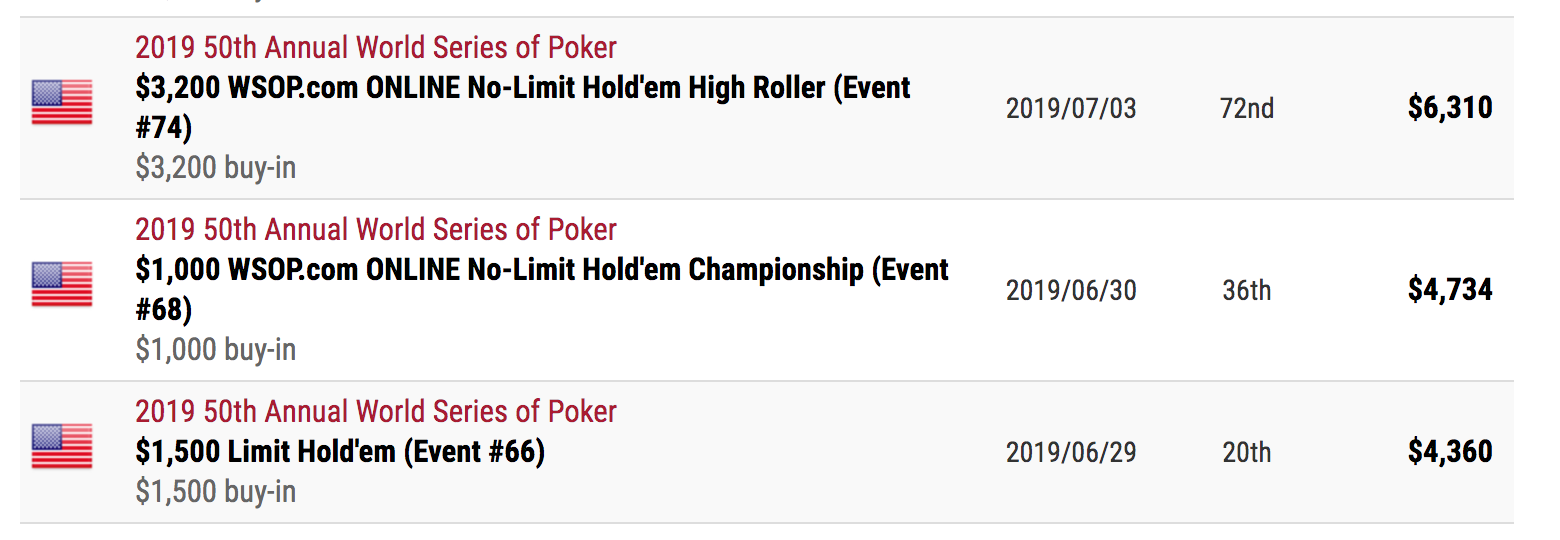The width and height of the screenshot is (1560, 540).
Task: Click the 72nd place result
Action: point(1247,108)
